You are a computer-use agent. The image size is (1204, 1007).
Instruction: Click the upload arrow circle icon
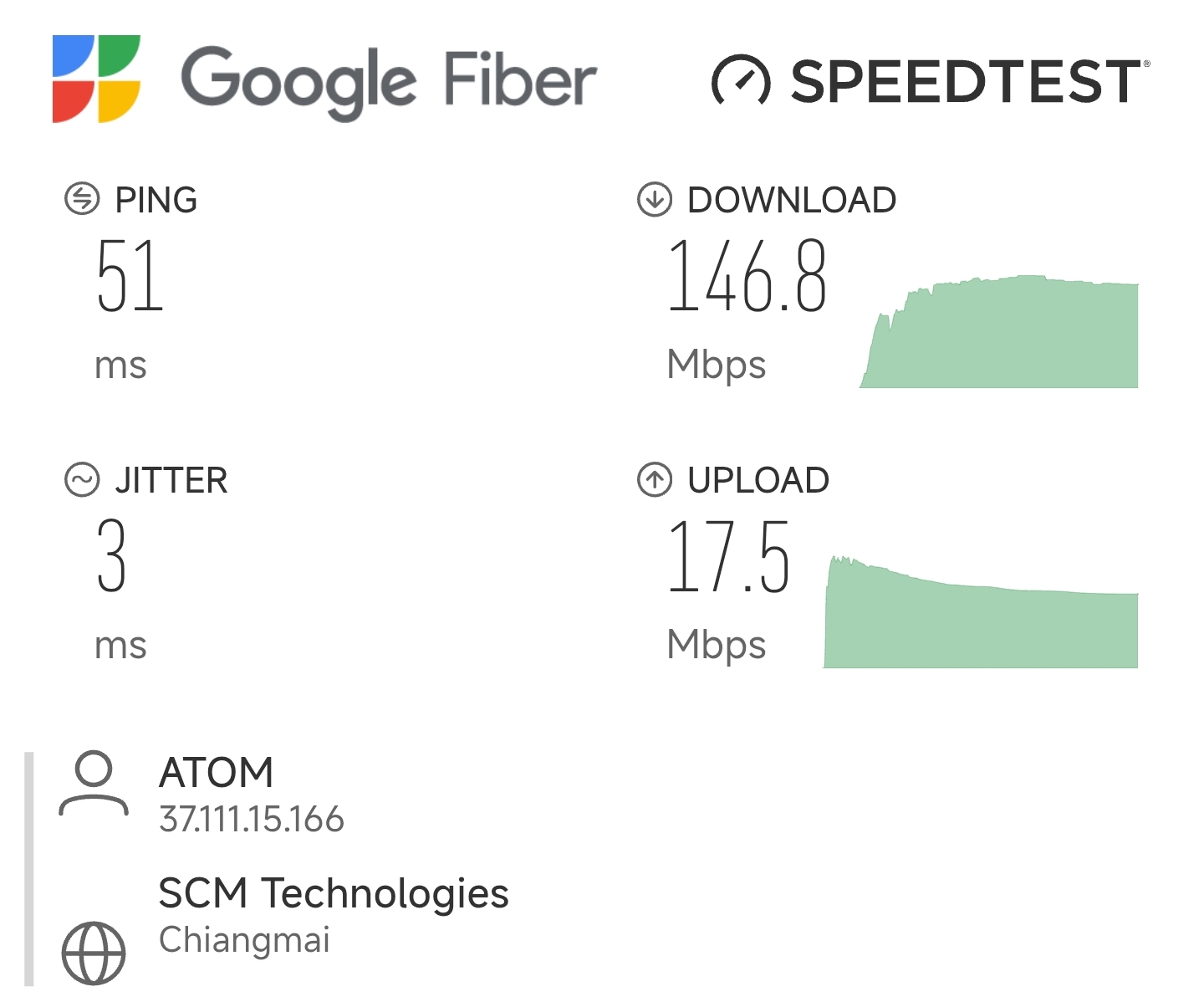(x=655, y=480)
